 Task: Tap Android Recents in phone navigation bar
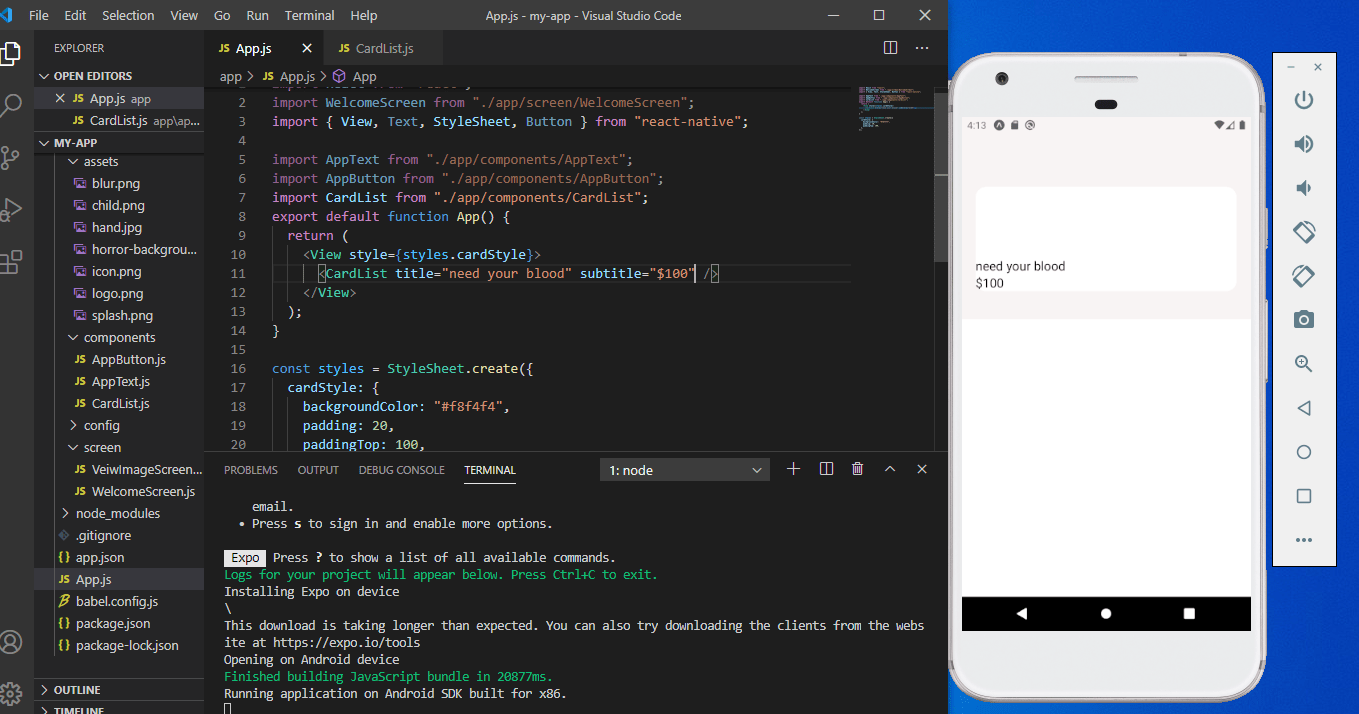pos(1189,614)
